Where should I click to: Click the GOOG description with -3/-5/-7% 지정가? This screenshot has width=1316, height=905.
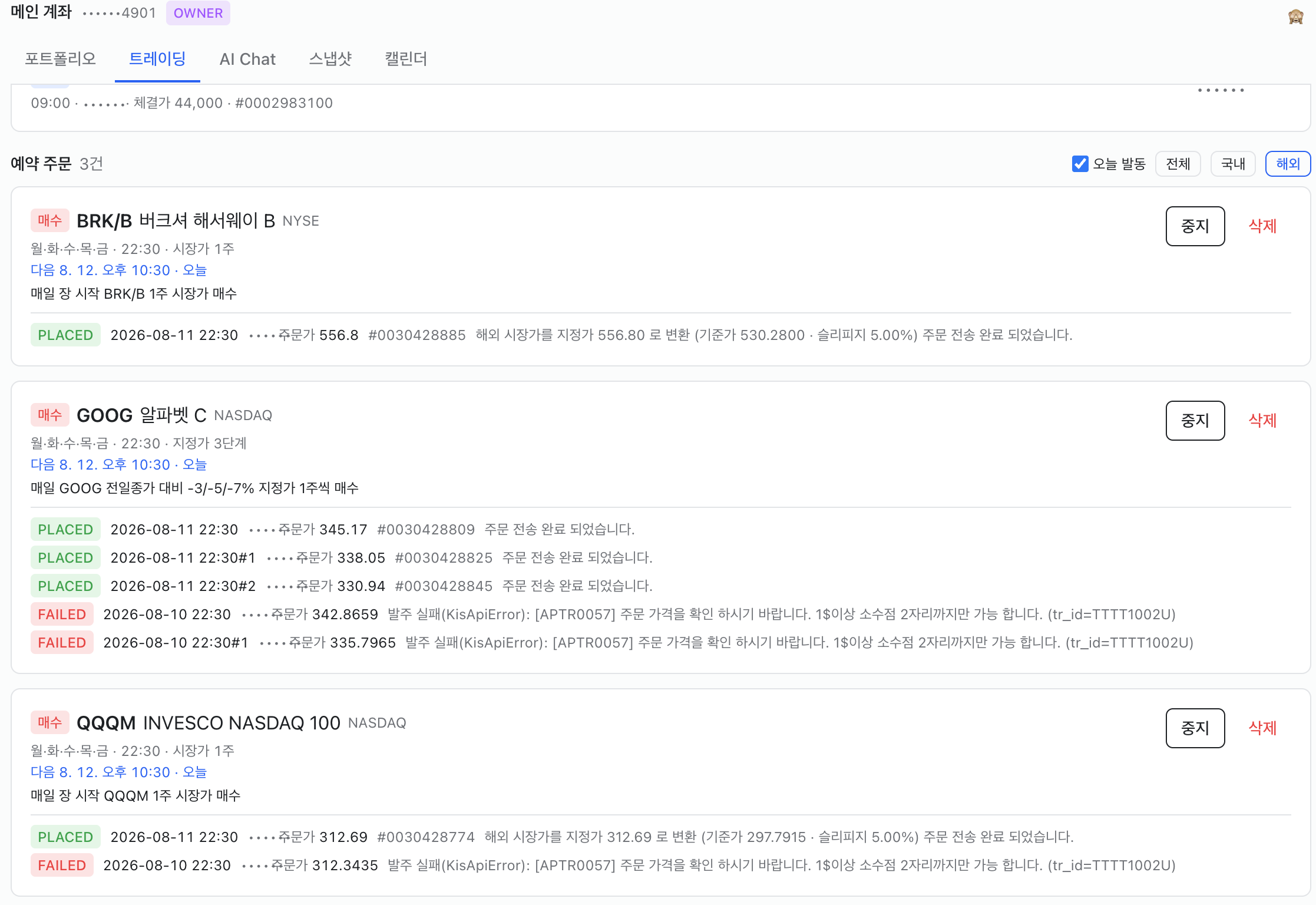194,488
